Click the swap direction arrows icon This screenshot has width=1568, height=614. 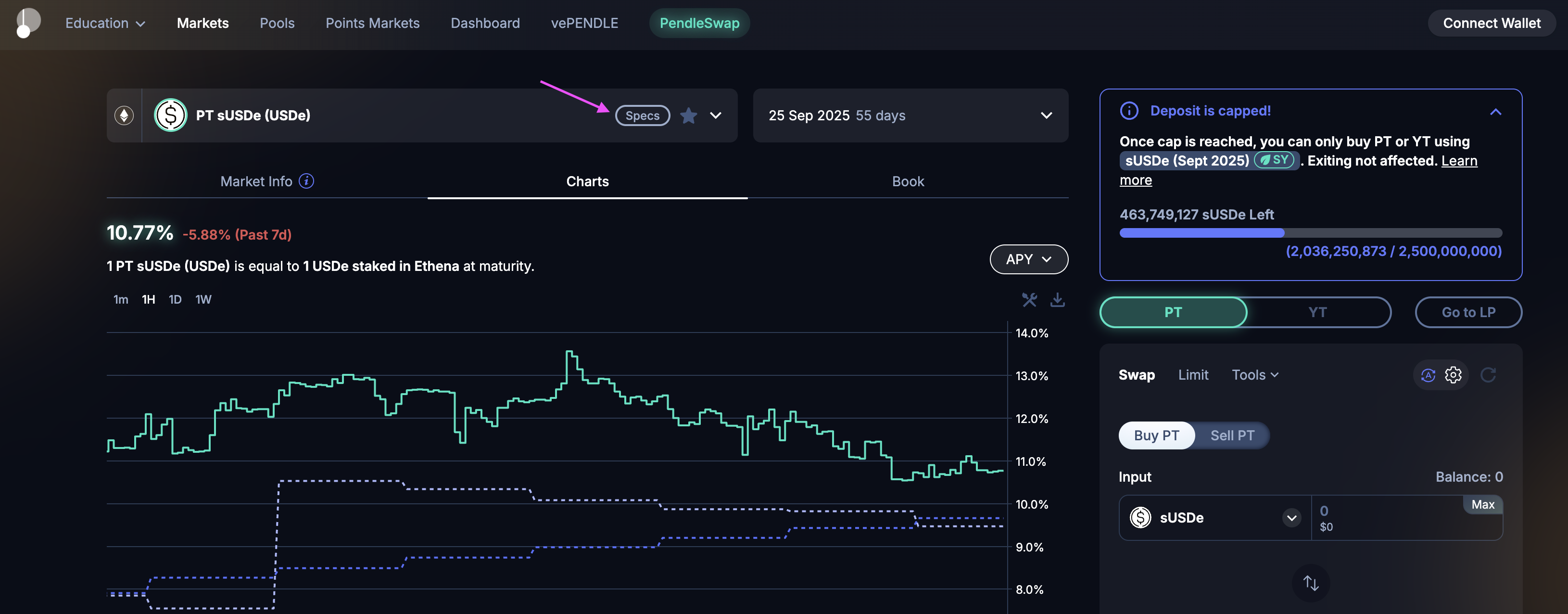click(1311, 583)
